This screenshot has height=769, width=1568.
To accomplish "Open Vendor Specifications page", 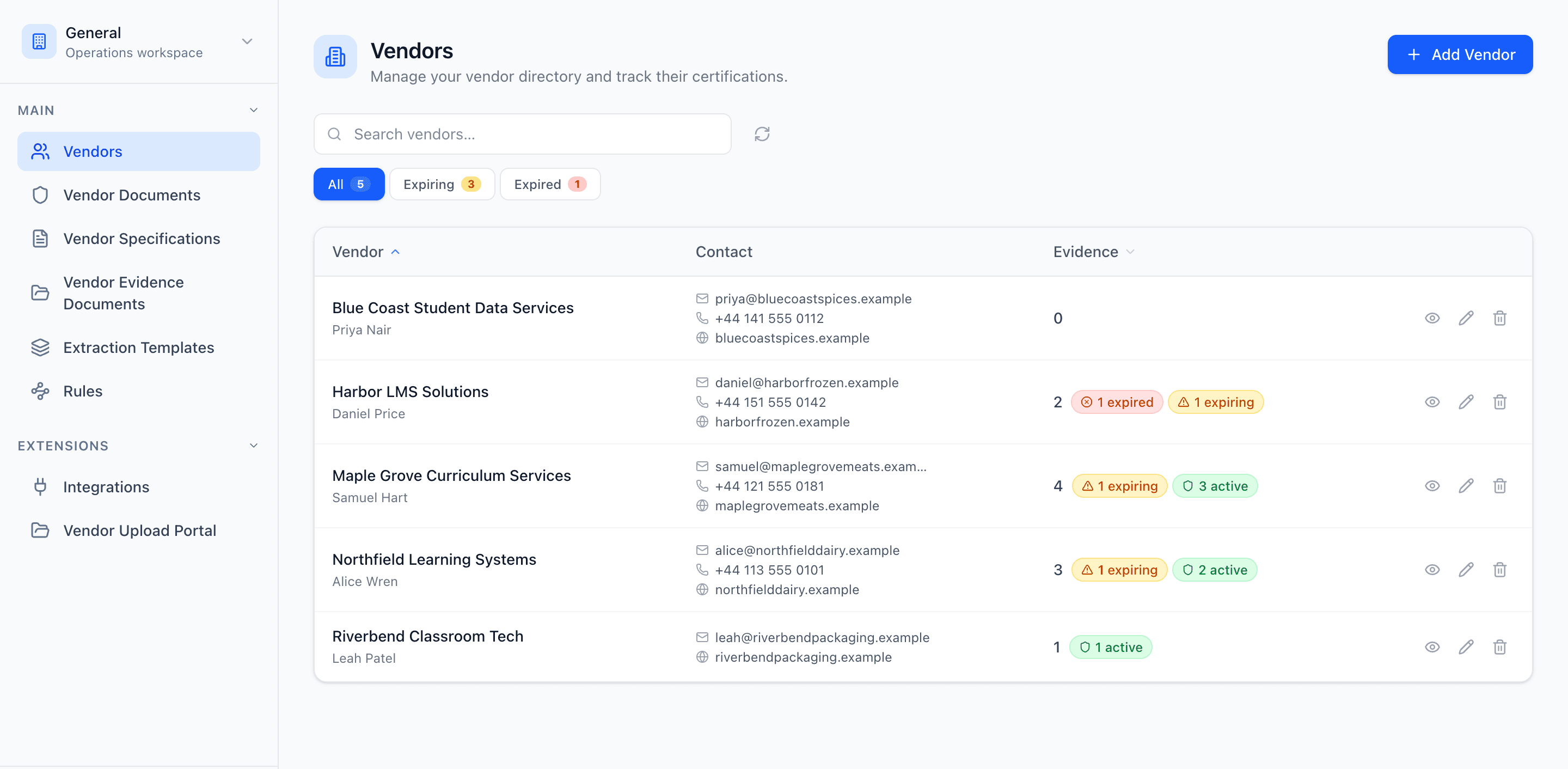I will click(x=139, y=239).
